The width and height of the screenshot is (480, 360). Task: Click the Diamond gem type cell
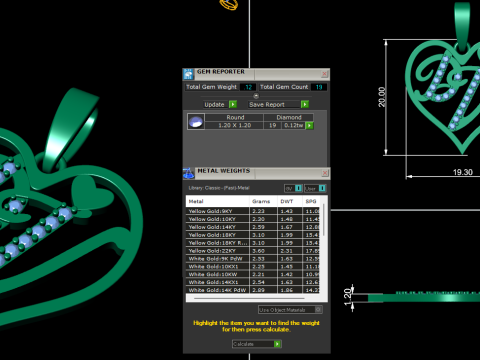click(x=289, y=117)
